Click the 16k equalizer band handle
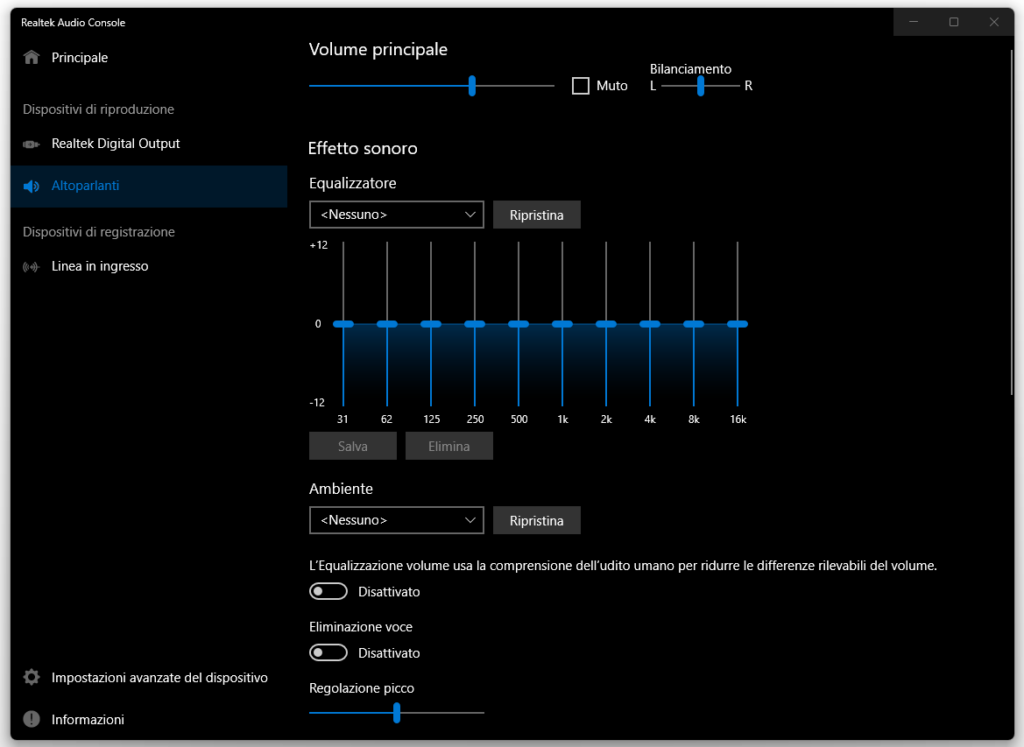 tap(737, 324)
